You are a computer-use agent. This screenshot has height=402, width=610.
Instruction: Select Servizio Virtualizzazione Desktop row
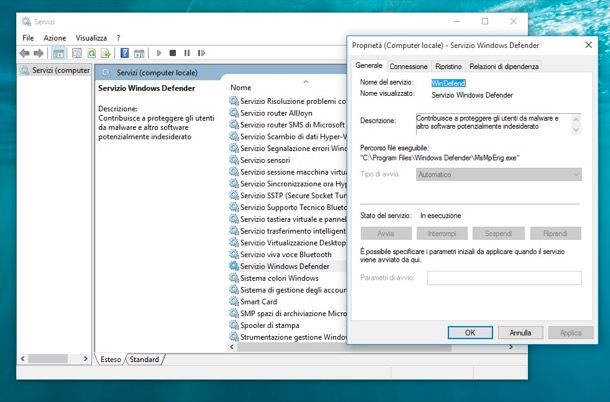coord(287,242)
